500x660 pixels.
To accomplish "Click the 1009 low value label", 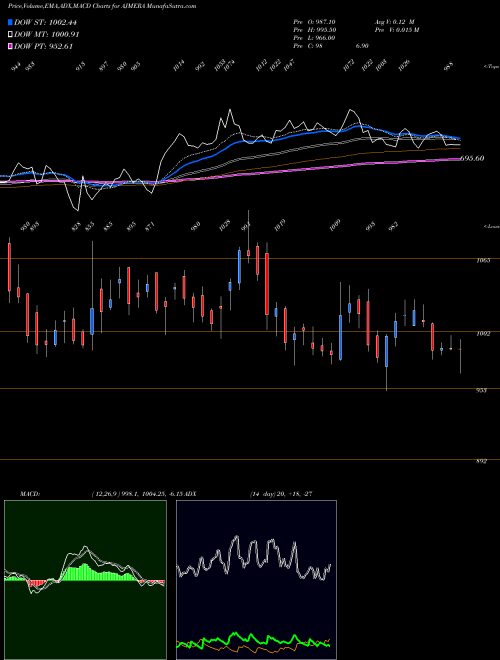I will 335,225.
